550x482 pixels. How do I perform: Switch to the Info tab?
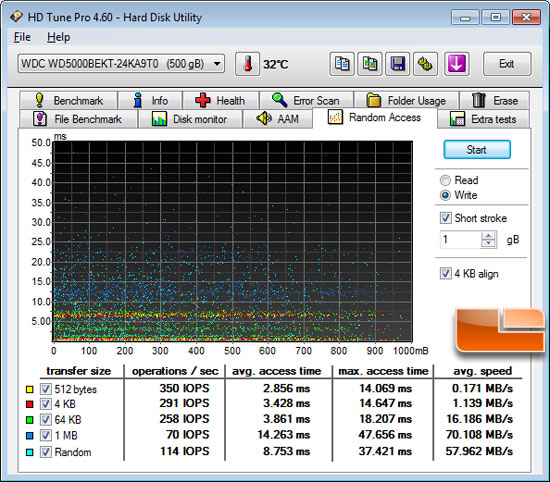(150, 100)
